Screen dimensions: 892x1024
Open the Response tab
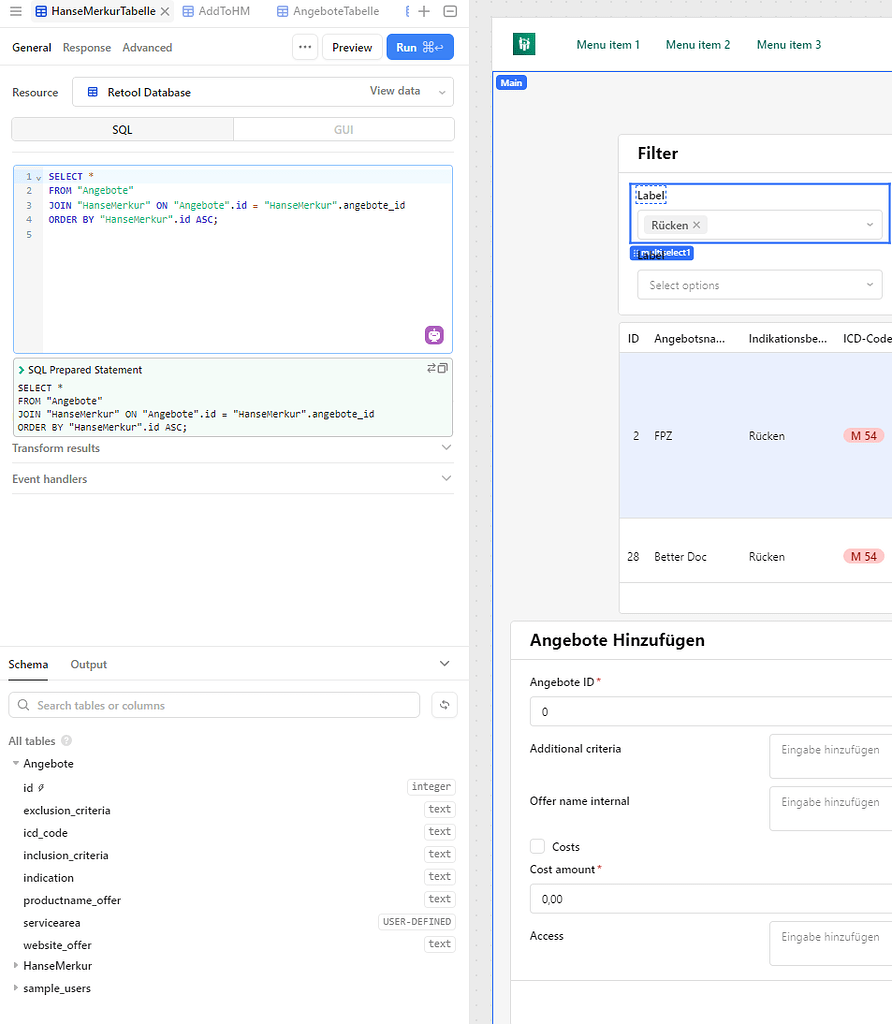pyautogui.click(x=87, y=48)
